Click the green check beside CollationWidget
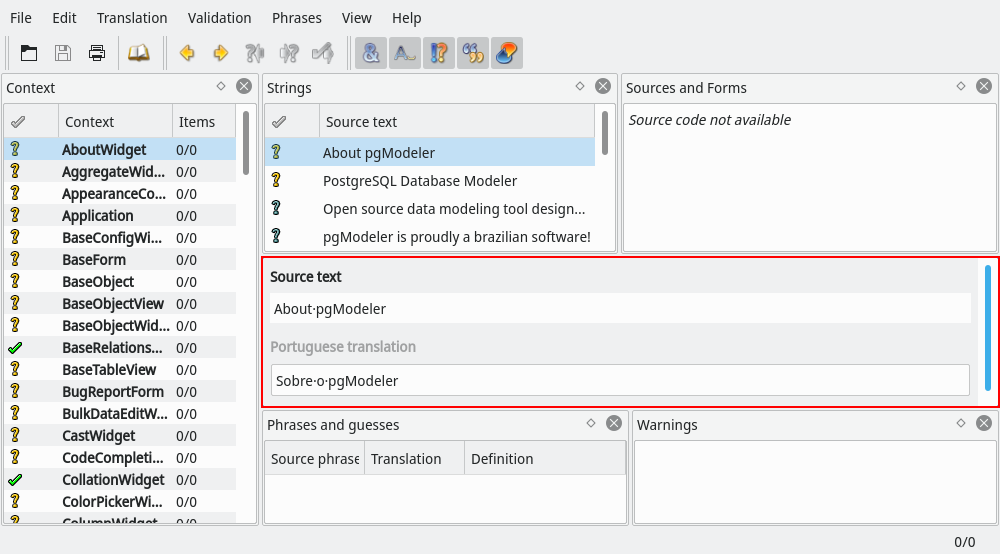This screenshot has width=1000, height=554. [15, 479]
